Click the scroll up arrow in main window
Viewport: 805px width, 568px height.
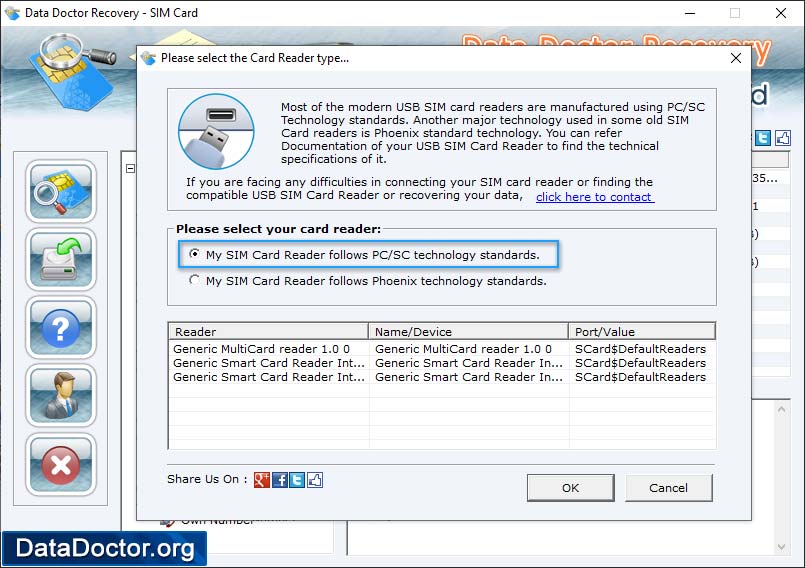pos(781,409)
